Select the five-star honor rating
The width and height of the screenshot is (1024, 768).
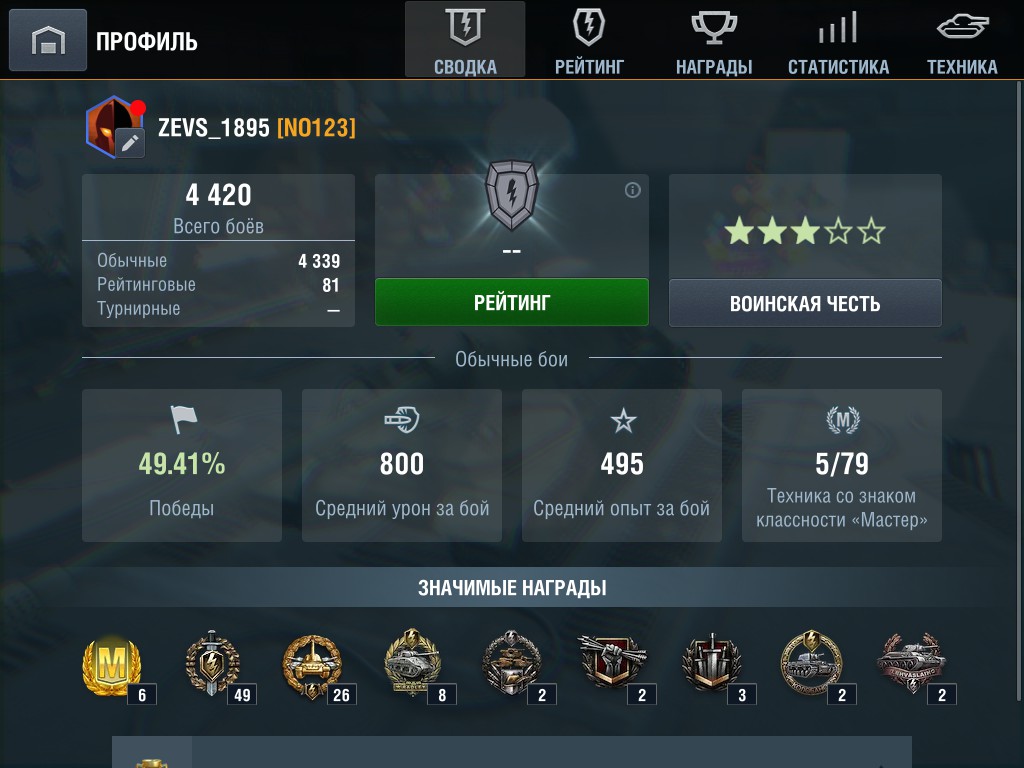point(805,231)
